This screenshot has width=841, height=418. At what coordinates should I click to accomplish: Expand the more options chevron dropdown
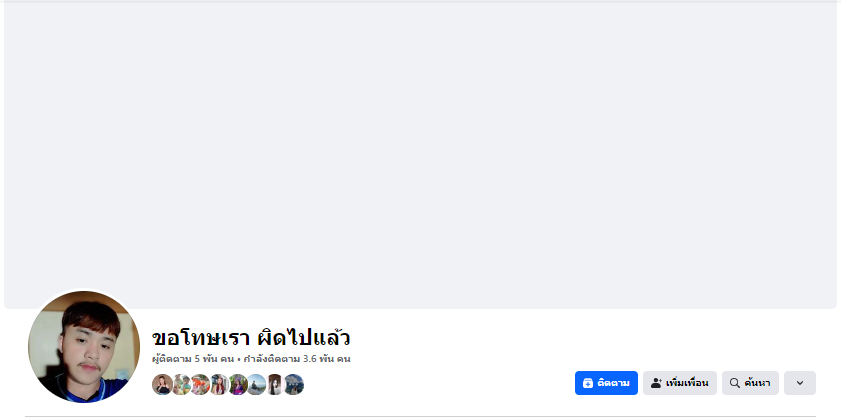[x=799, y=383]
